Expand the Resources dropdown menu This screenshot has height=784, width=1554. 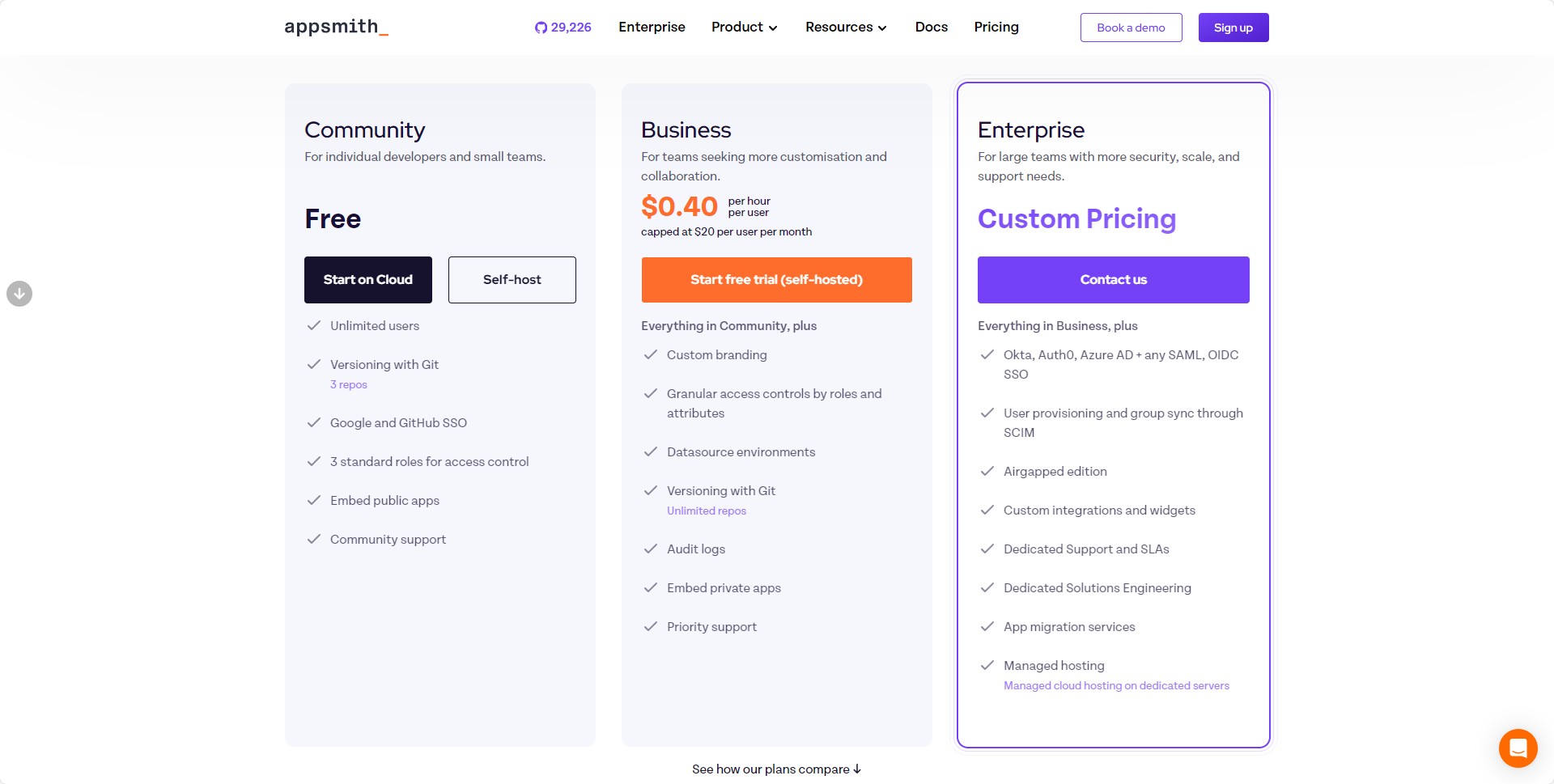pos(846,28)
